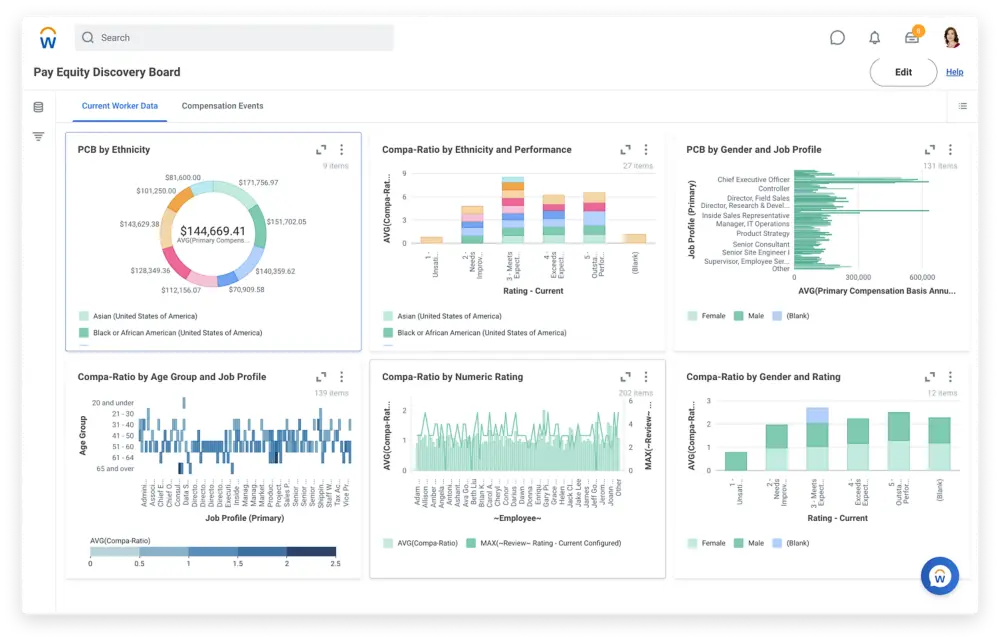Toggle the Female legend on Compa-Ratio by Gender
Screen dimensions: 1000x642
tap(707, 542)
